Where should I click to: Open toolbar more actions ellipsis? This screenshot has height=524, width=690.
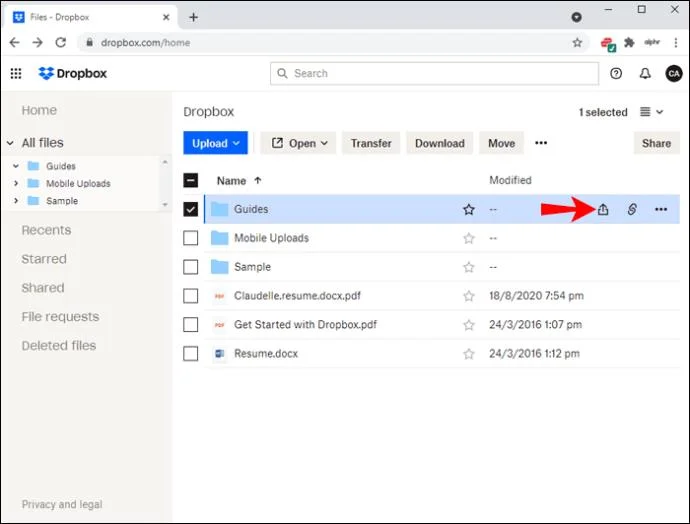click(x=541, y=143)
